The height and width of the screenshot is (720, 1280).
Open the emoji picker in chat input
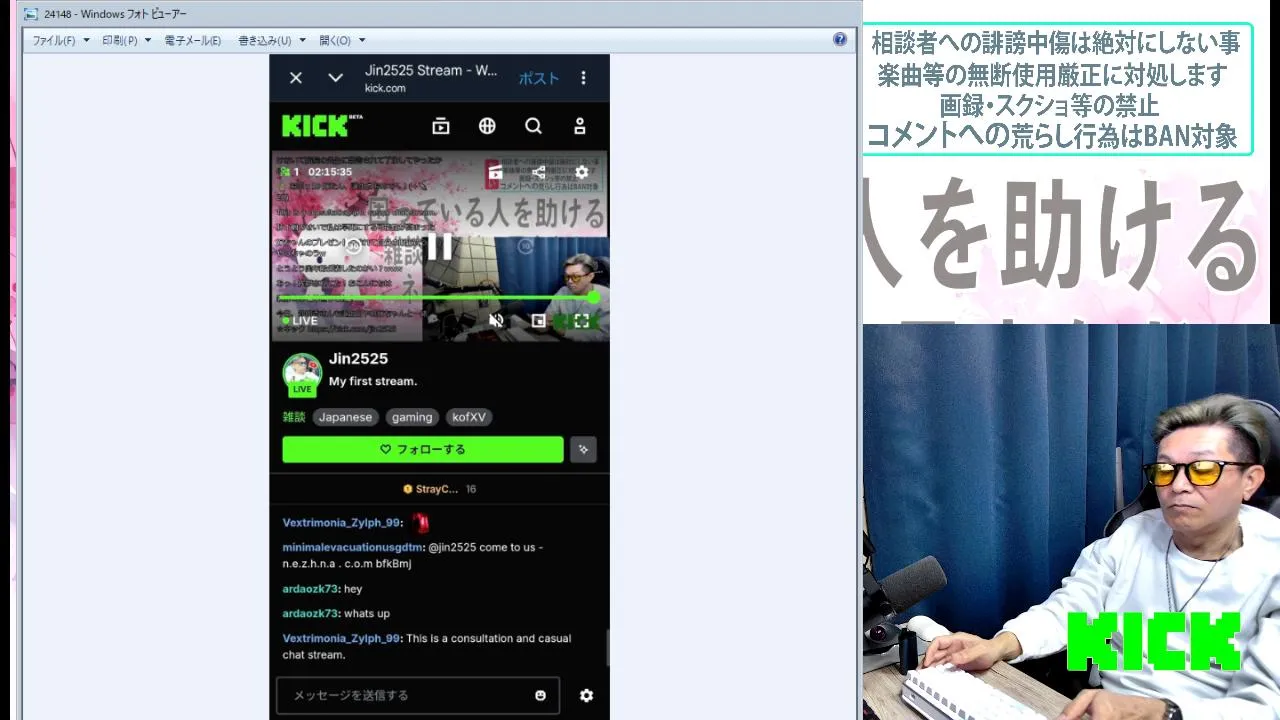pyautogui.click(x=541, y=695)
